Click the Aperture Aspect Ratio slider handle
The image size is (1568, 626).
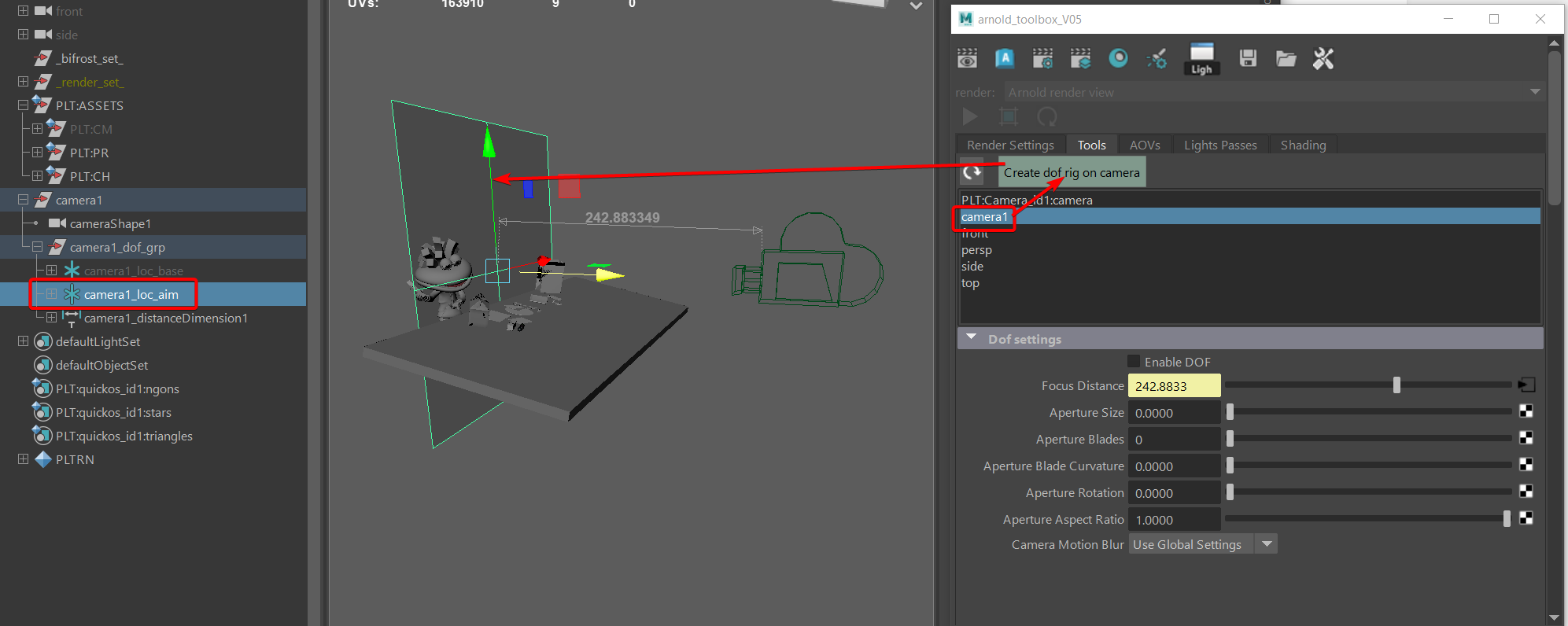click(1507, 518)
